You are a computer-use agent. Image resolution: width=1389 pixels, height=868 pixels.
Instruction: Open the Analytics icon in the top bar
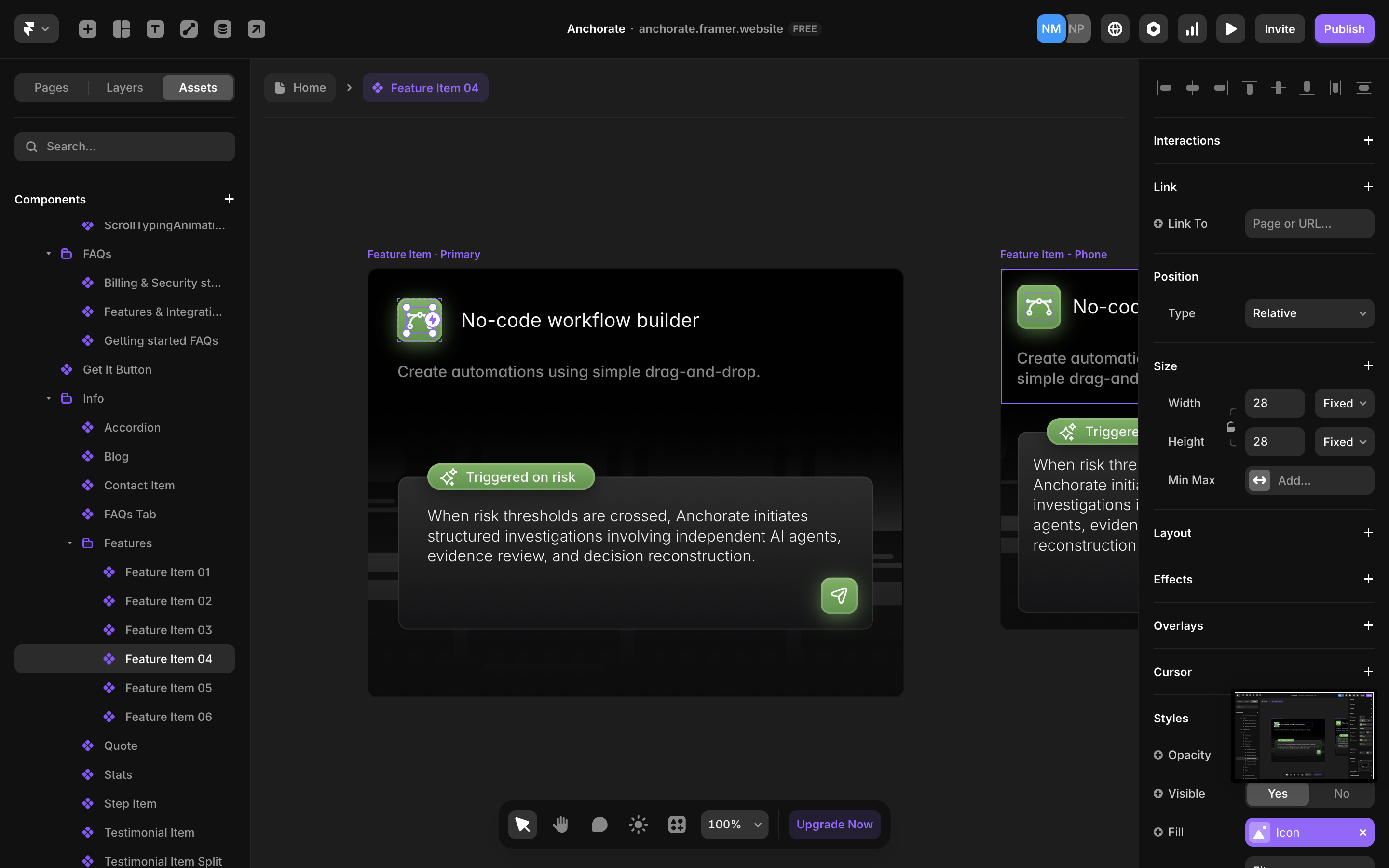click(x=1192, y=29)
